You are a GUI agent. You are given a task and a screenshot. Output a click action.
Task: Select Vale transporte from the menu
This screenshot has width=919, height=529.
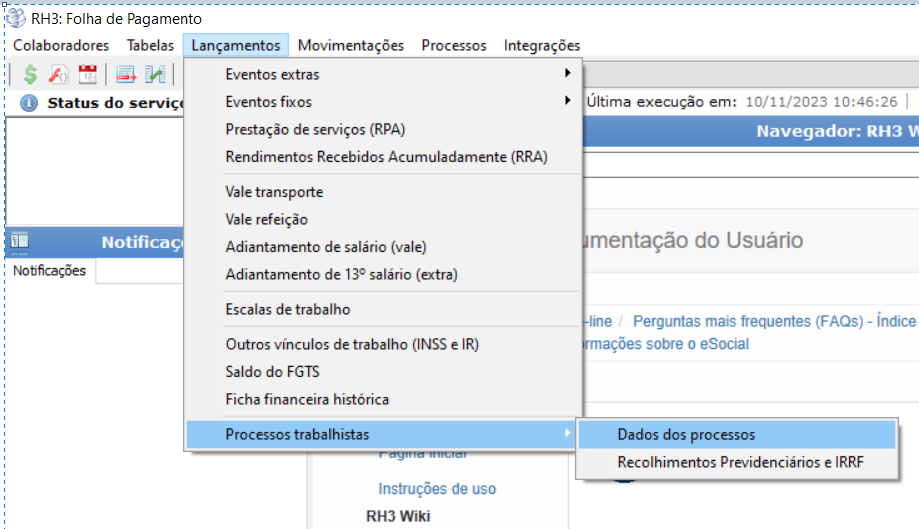coord(274,192)
